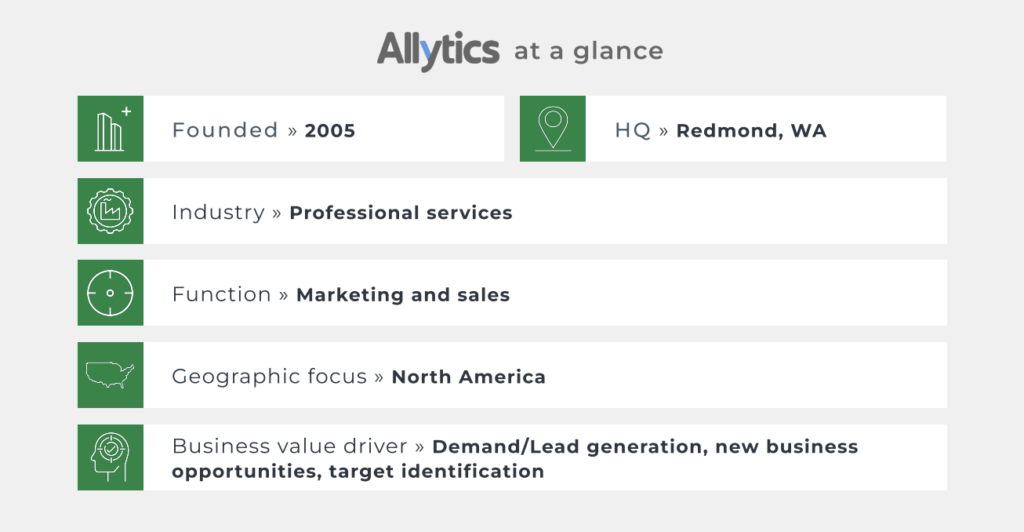This screenshot has height=532, width=1024.
Task: Click the Founded 2005 row
Action: [x=291, y=129]
